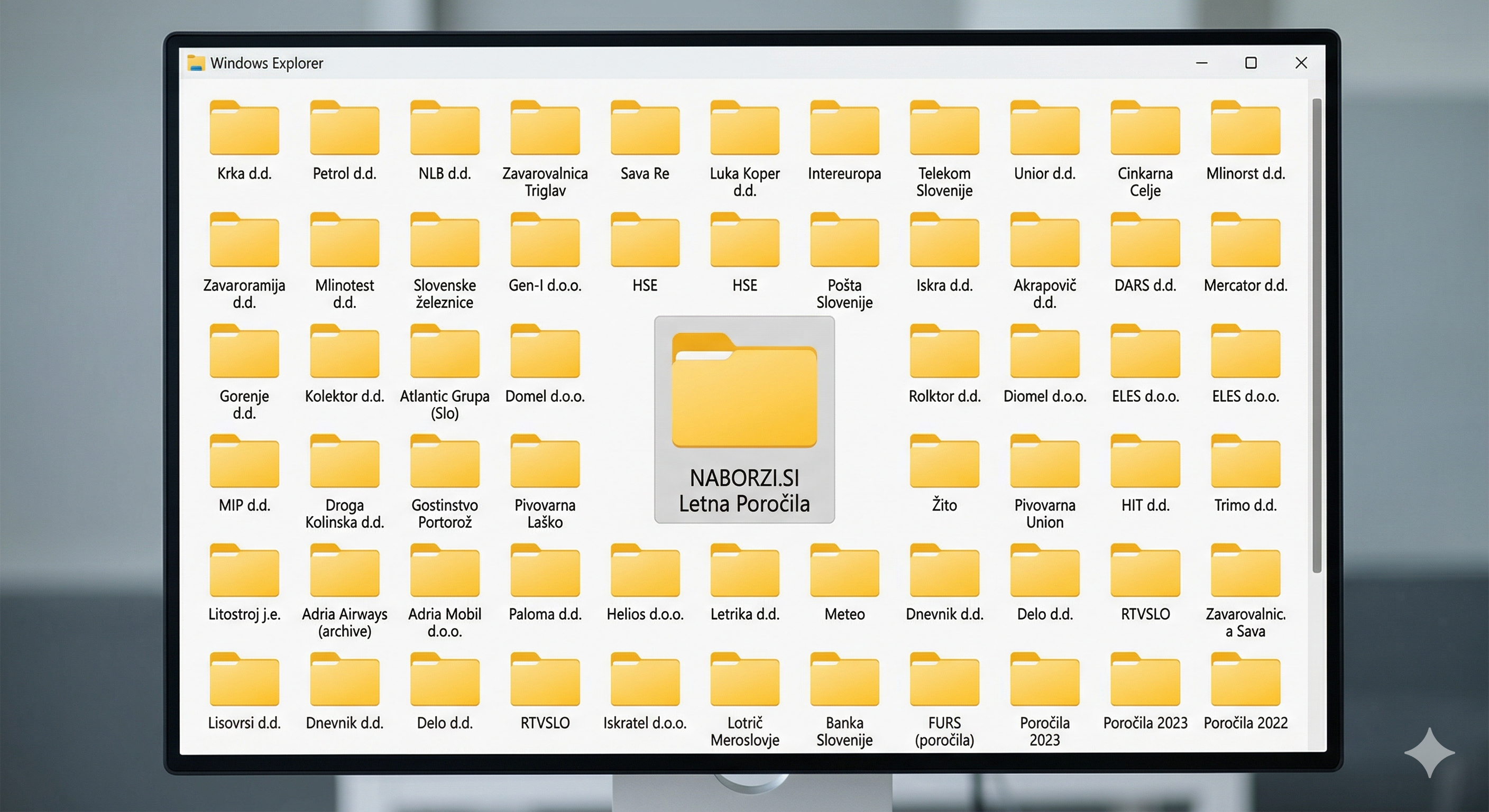Open the Akrapovič d.d. folder
Viewport: 1489px width, 812px height.
(1044, 241)
